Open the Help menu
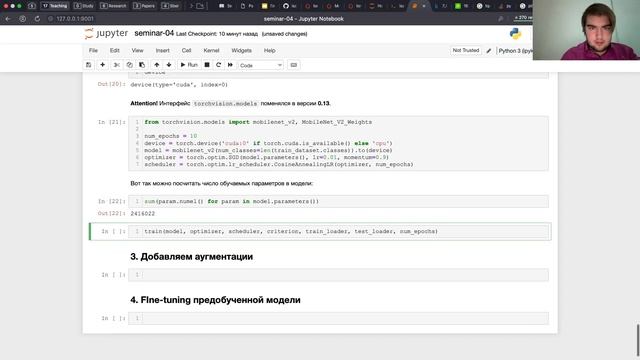 click(x=269, y=51)
